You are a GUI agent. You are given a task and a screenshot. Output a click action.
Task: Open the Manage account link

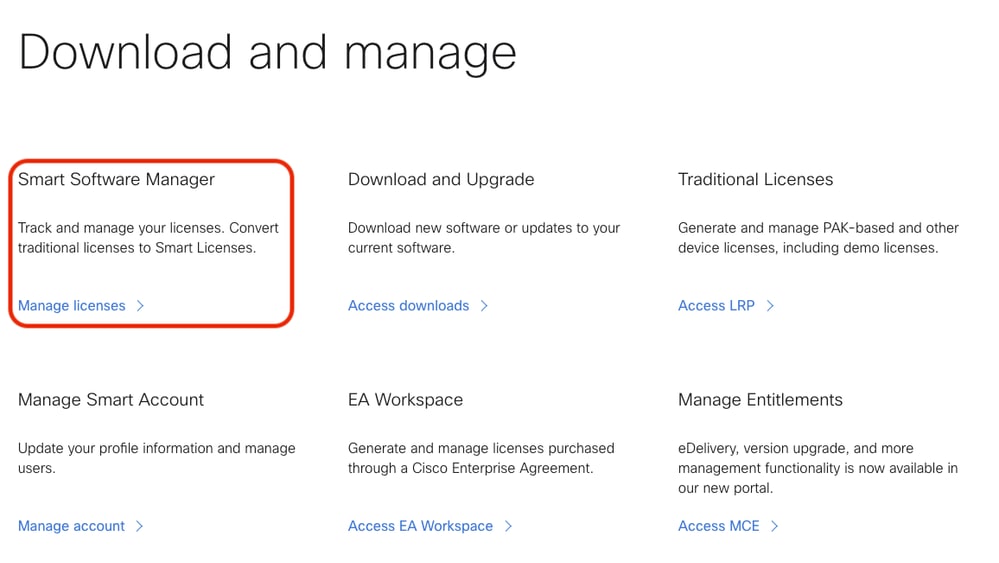click(x=72, y=526)
